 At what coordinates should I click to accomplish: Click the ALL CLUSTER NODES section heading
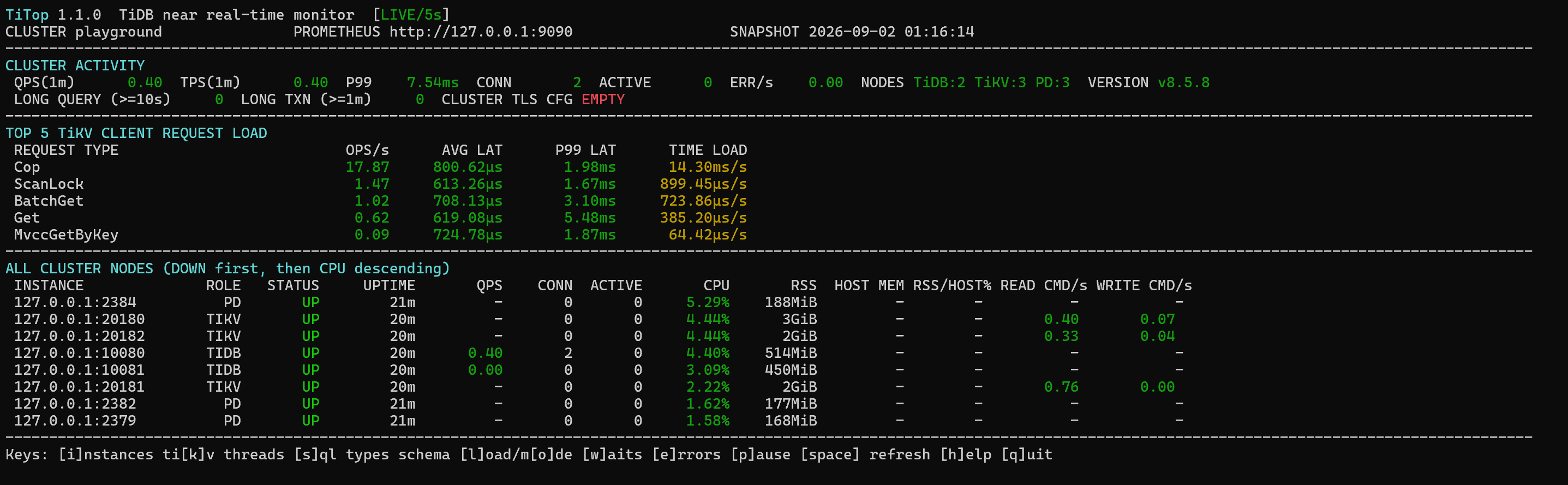(228, 269)
